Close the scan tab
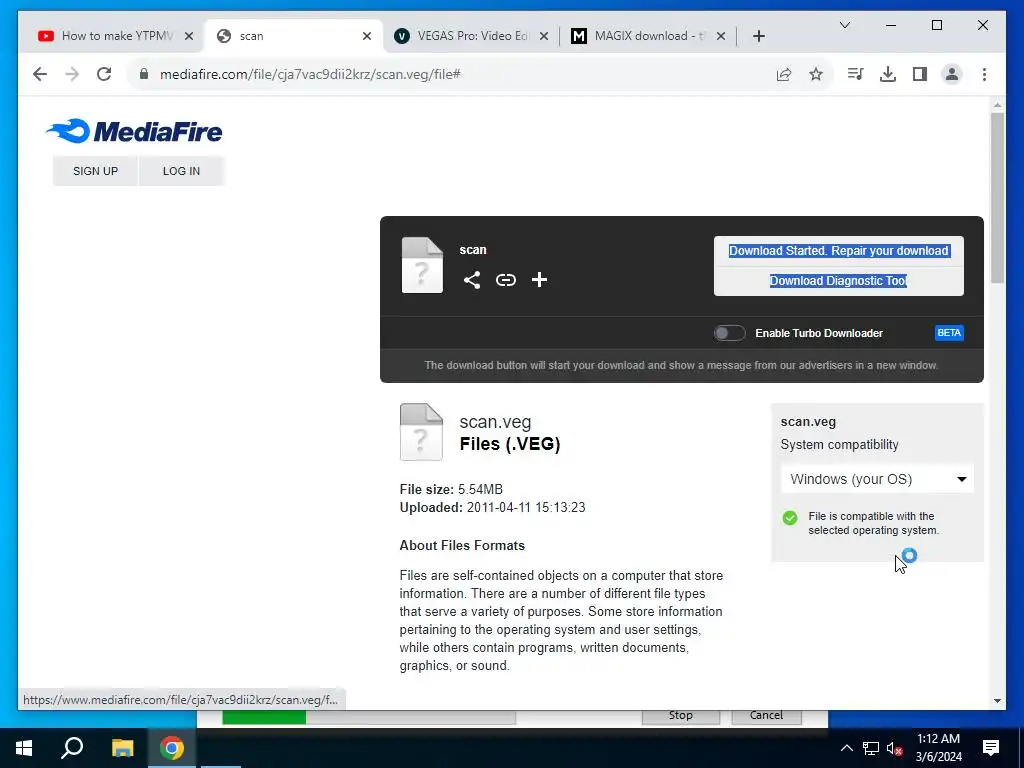1024x768 pixels. (367, 36)
